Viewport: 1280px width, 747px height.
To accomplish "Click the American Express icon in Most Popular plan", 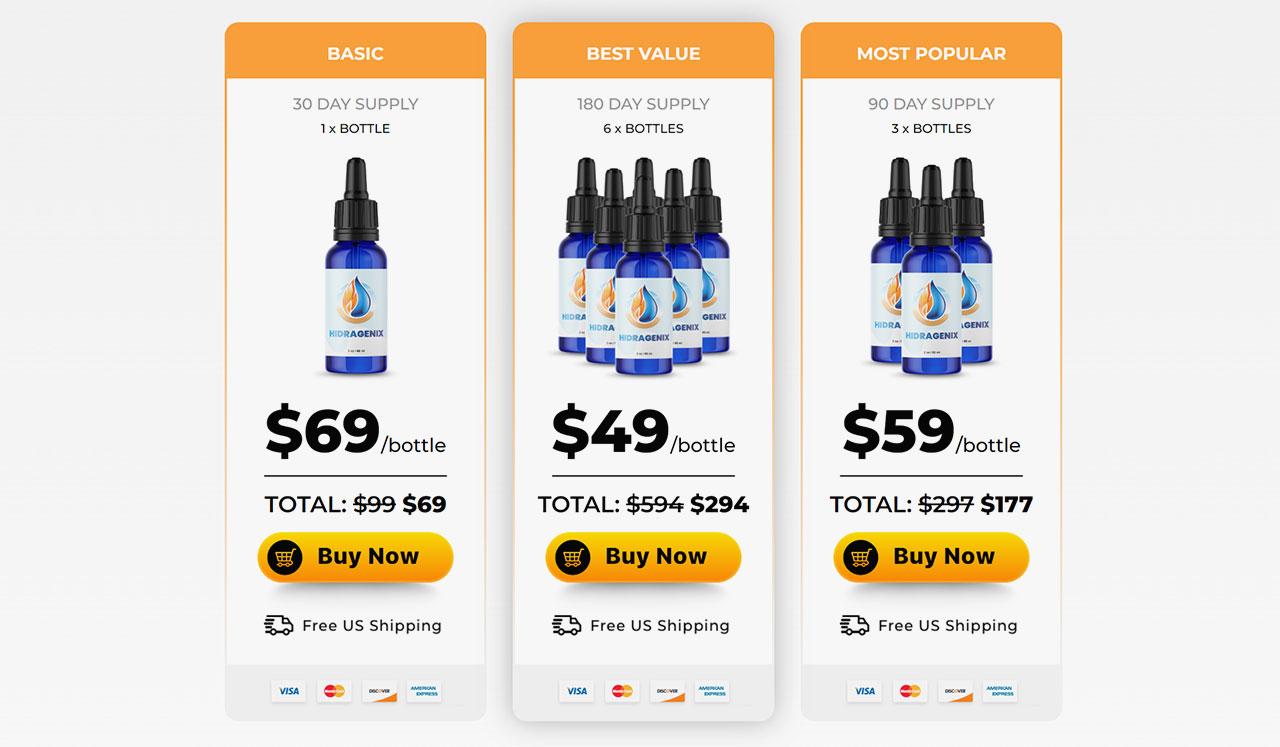I will (x=1000, y=691).
